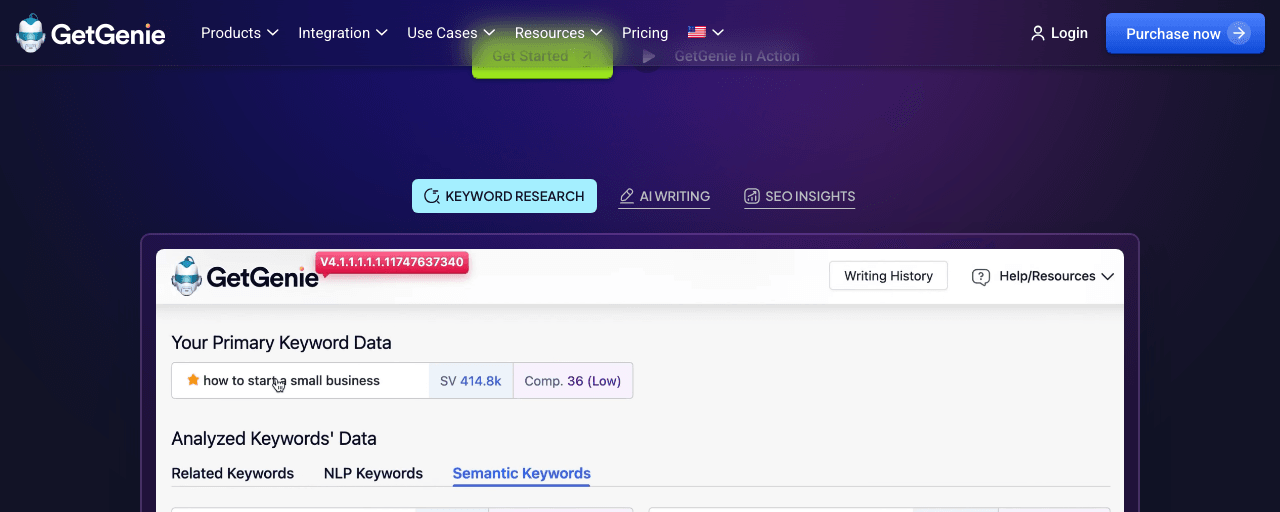Viewport: 1280px width, 512px height.
Task: Open Writing History button
Action: pos(888,276)
